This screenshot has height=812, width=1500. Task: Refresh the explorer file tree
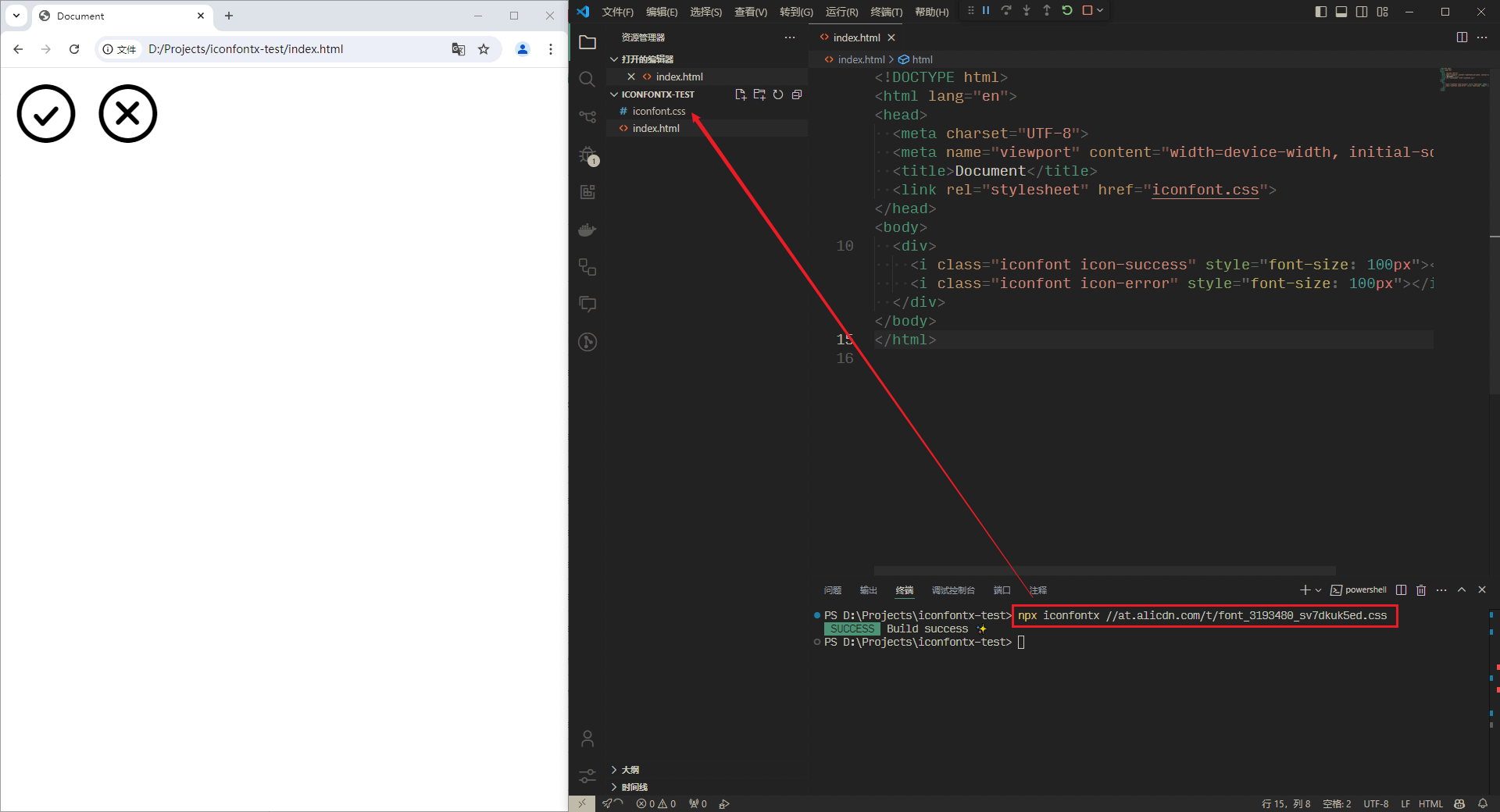click(x=778, y=94)
